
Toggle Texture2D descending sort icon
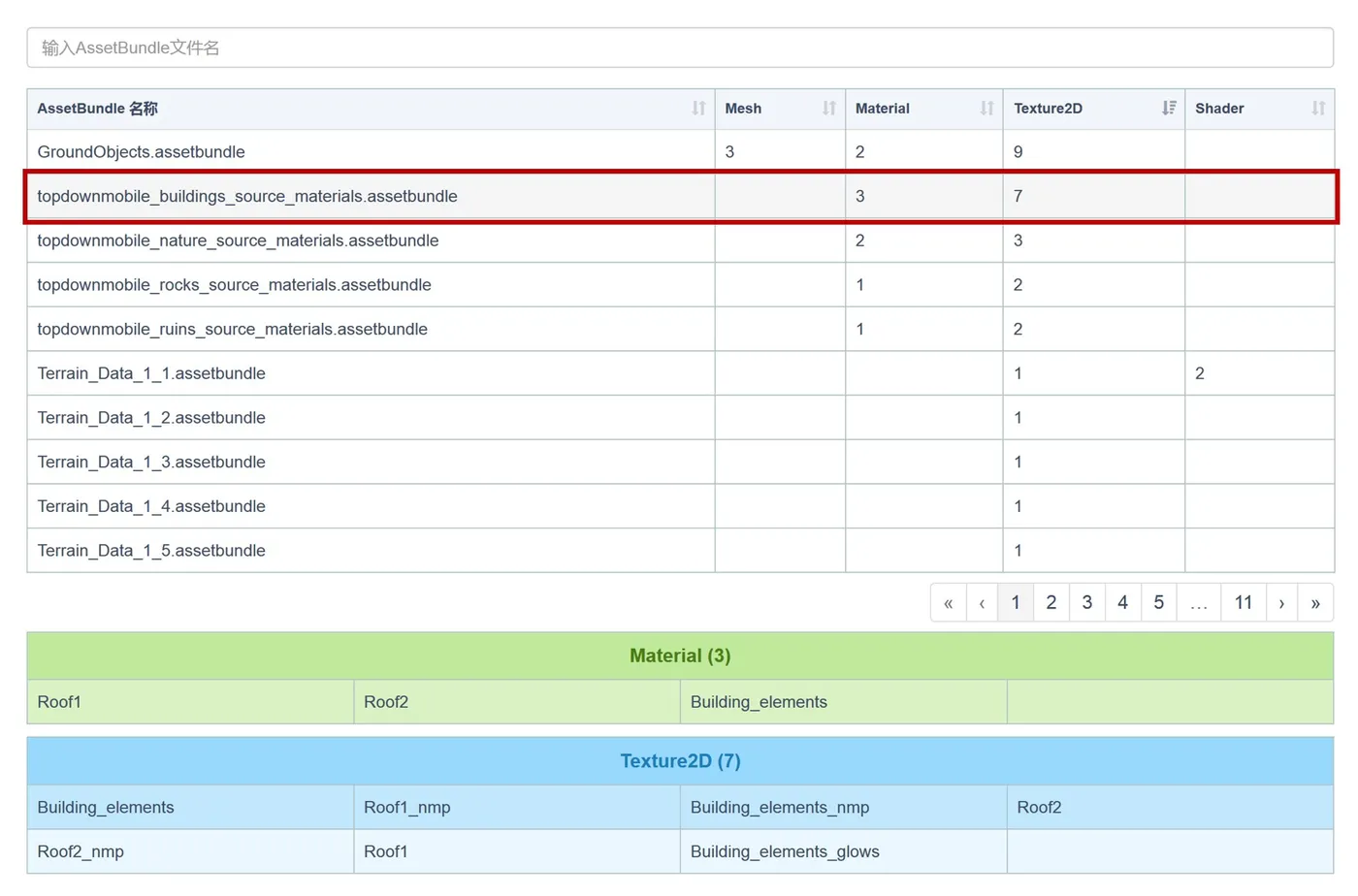click(x=1169, y=109)
